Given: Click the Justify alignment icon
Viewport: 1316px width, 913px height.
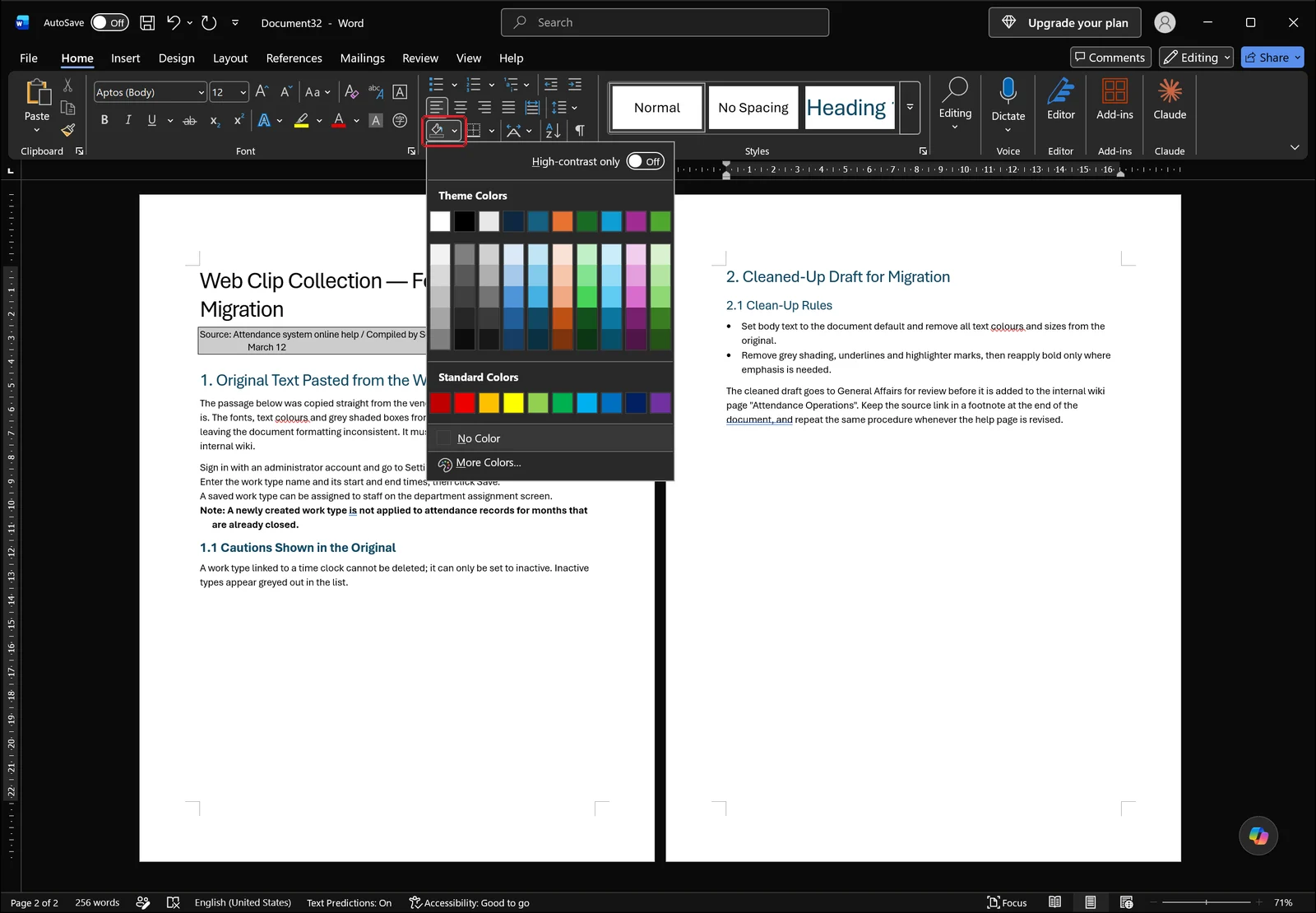Looking at the screenshot, I should pyautogui.click(x=508, y=107).
